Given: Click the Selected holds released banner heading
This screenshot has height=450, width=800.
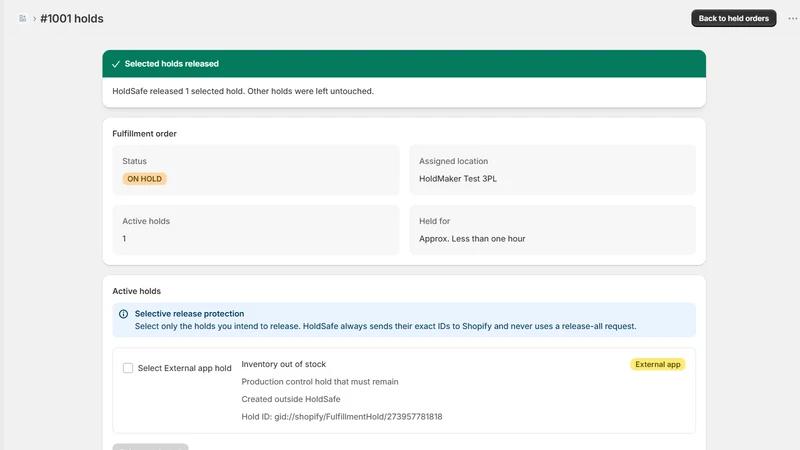Looking at the screenshot, I should pyautogui.click(x=171, y=64).
